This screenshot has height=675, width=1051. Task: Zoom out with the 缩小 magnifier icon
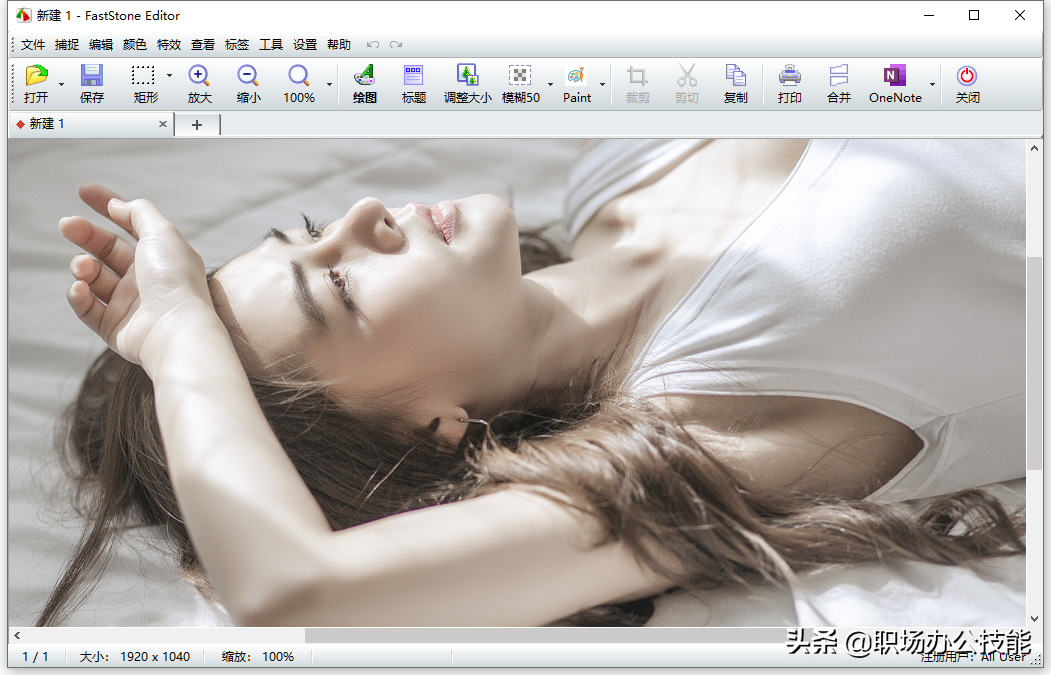[248, 77]
